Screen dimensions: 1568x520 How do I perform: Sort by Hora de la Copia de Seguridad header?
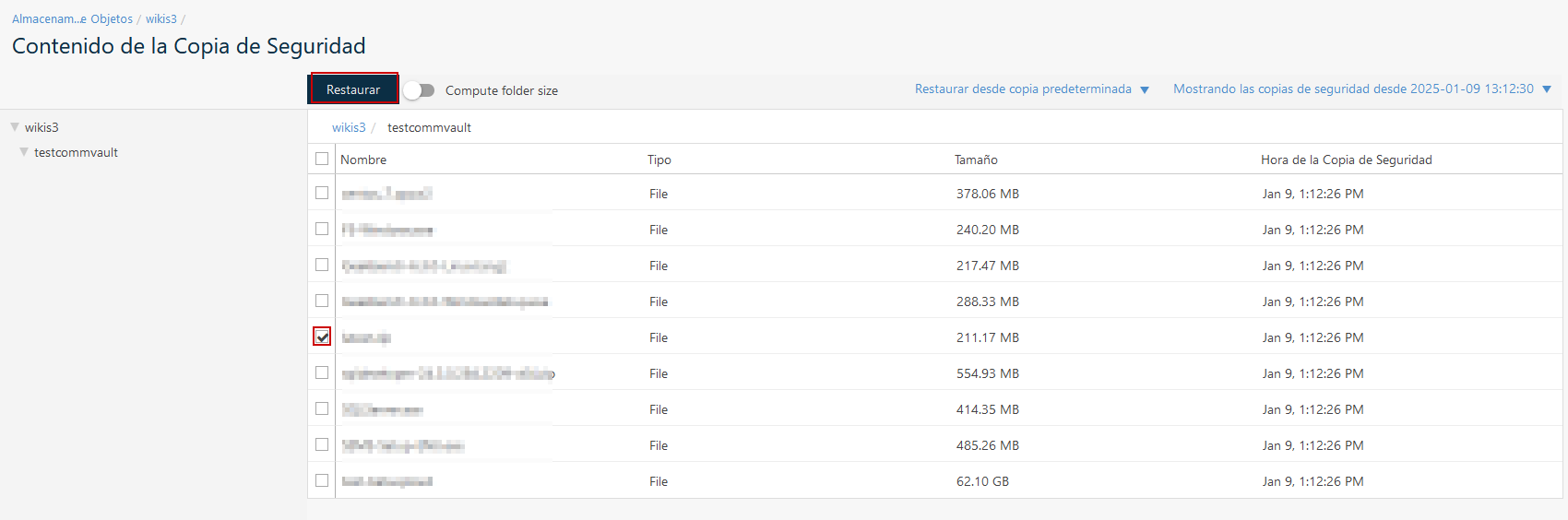tap(1347, 160)
